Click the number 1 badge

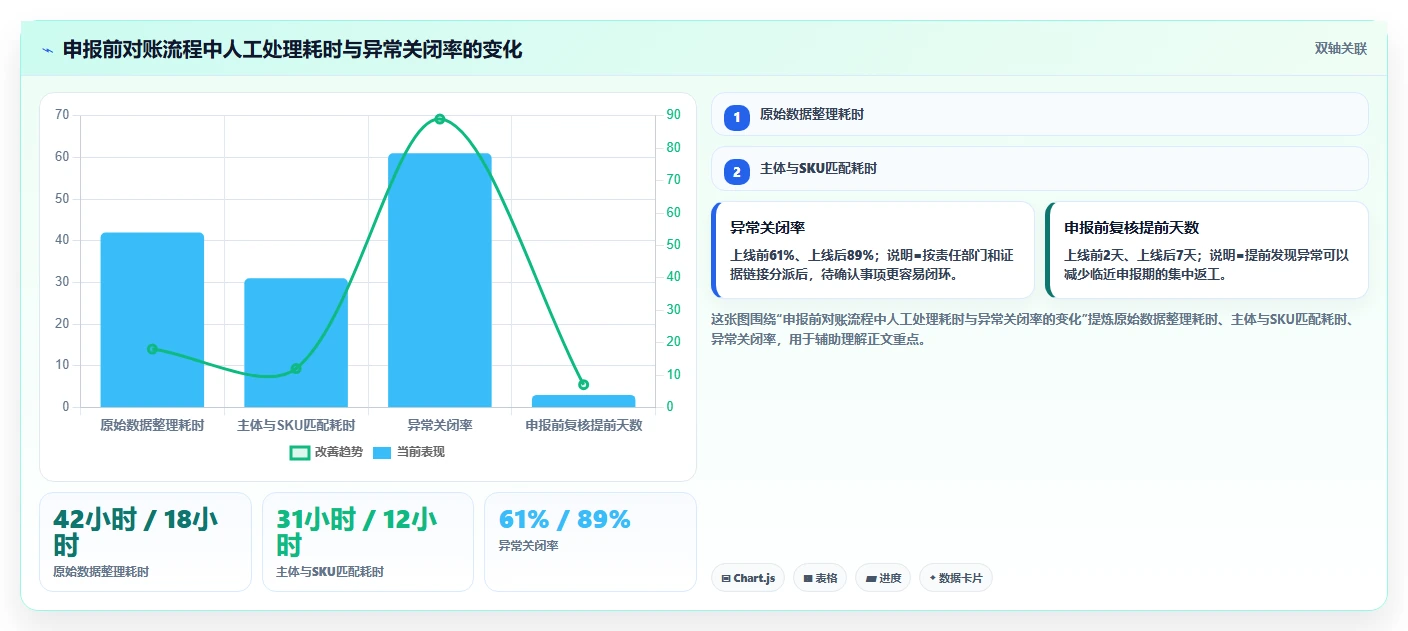click(737, 117)
